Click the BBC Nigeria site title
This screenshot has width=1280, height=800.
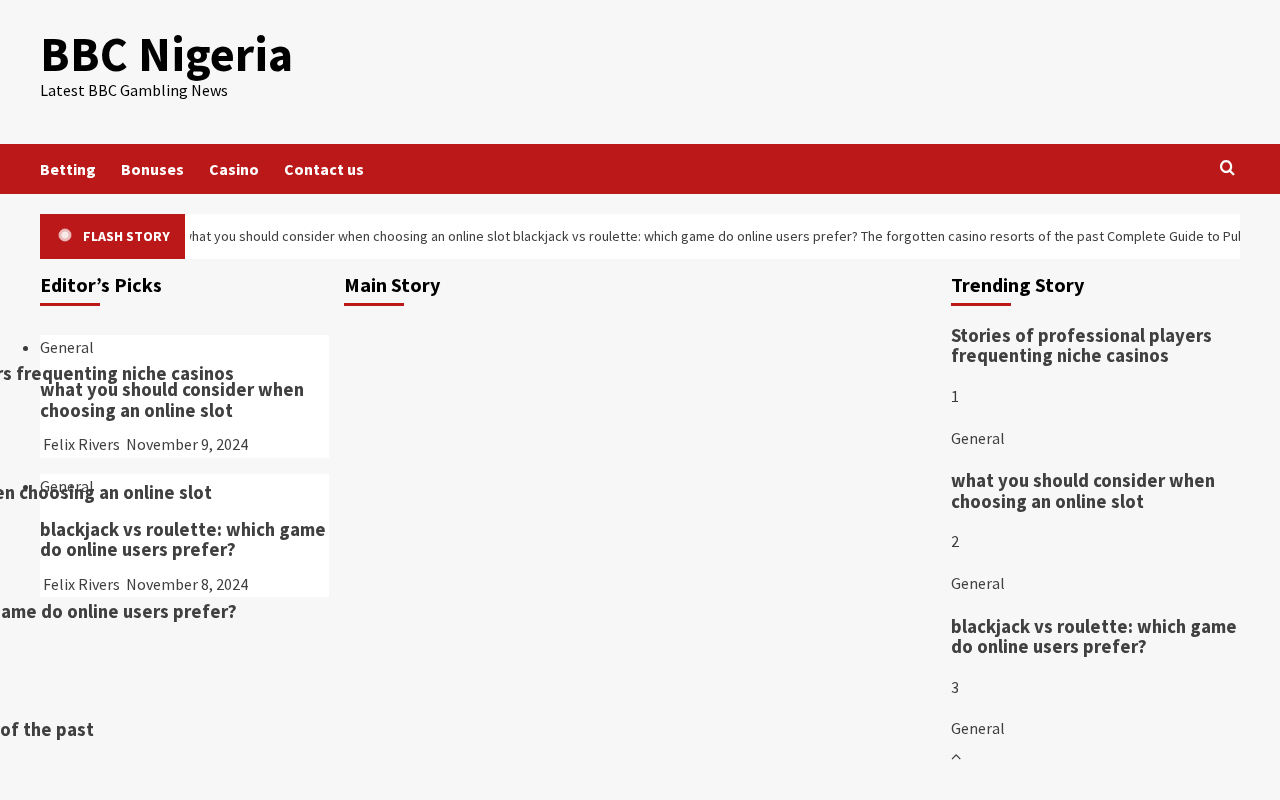pos(166,54)
